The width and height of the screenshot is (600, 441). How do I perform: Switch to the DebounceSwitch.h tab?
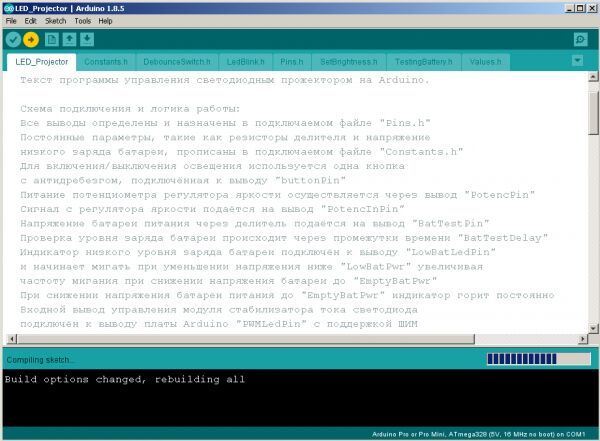(x=177, y=62)
